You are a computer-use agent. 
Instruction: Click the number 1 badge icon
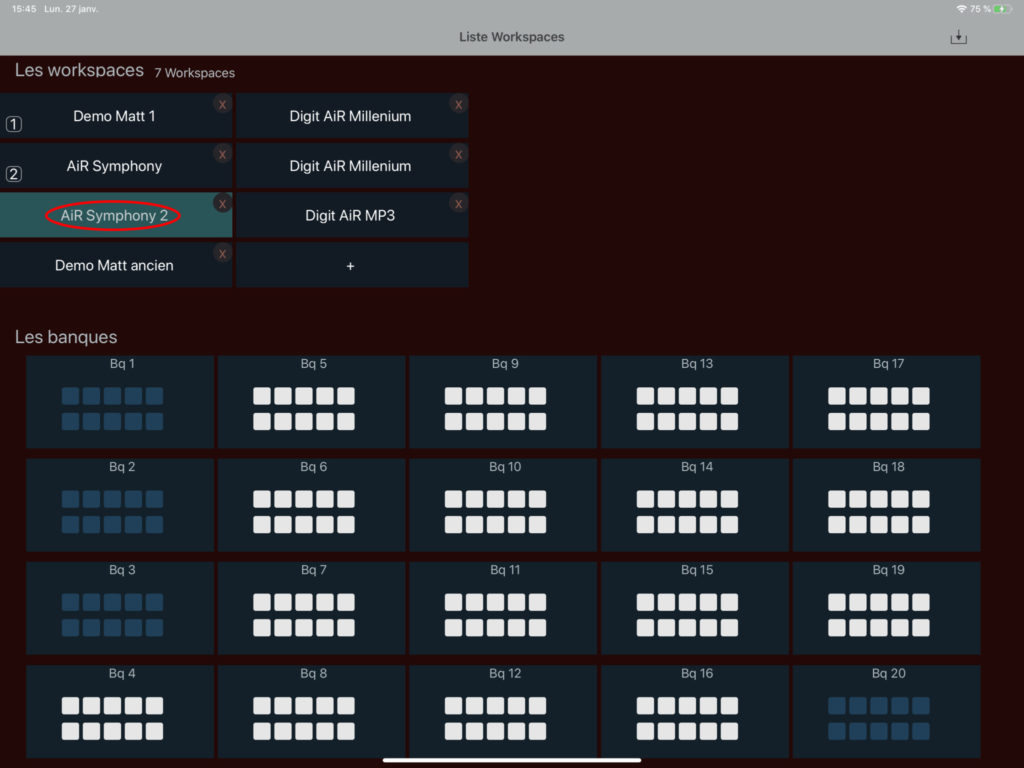pos(14,125)
